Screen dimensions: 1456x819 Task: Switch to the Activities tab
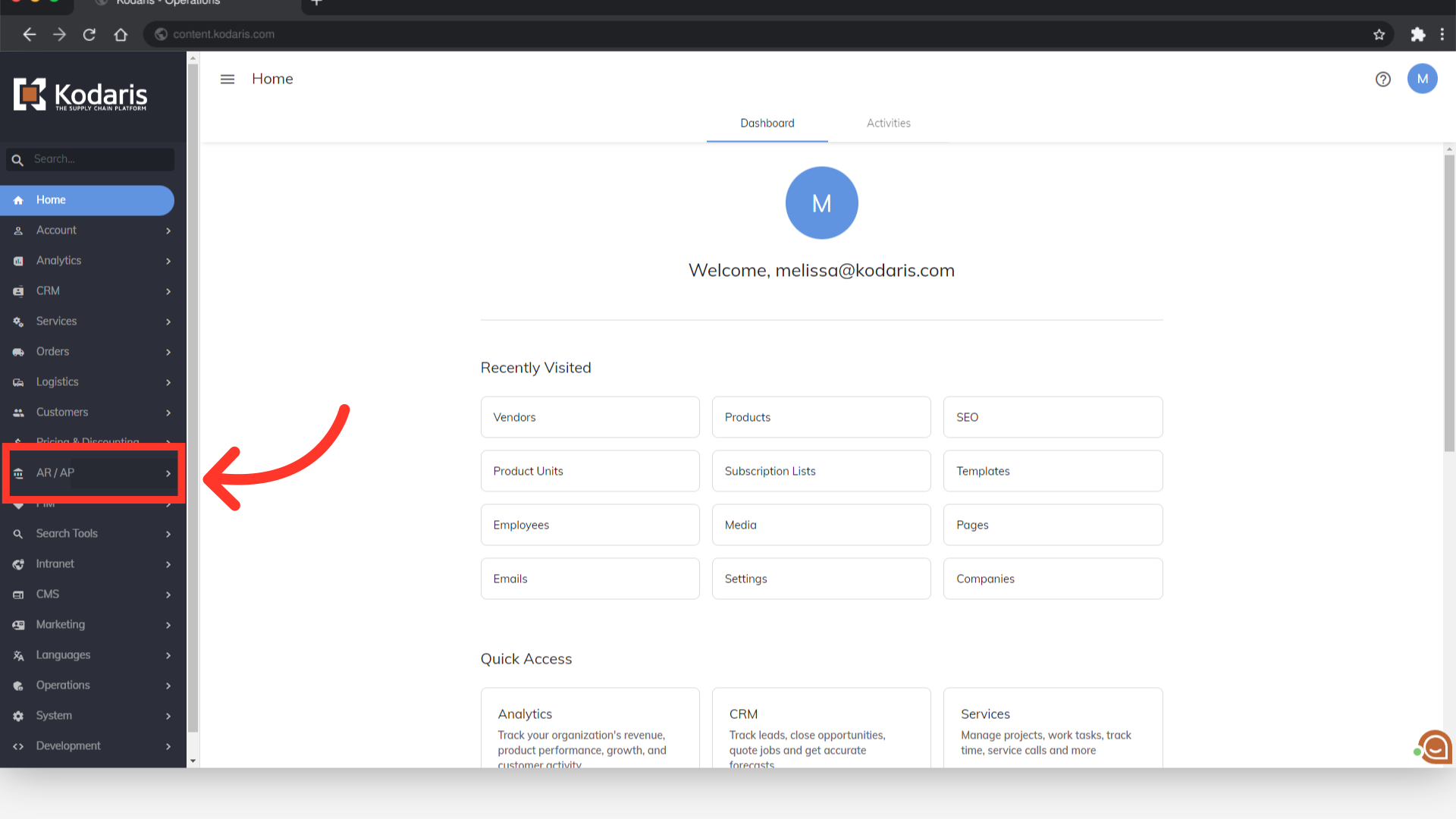(x=888, y=123)
